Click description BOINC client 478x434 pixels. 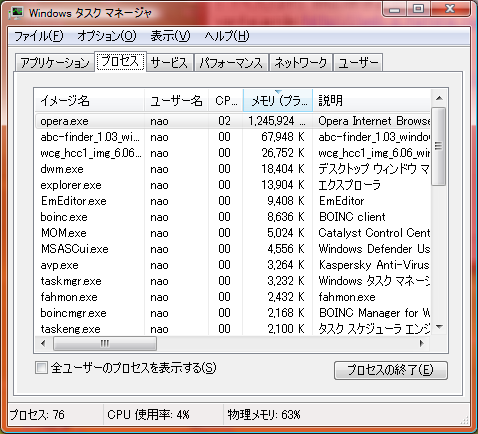tap(352, 217)
